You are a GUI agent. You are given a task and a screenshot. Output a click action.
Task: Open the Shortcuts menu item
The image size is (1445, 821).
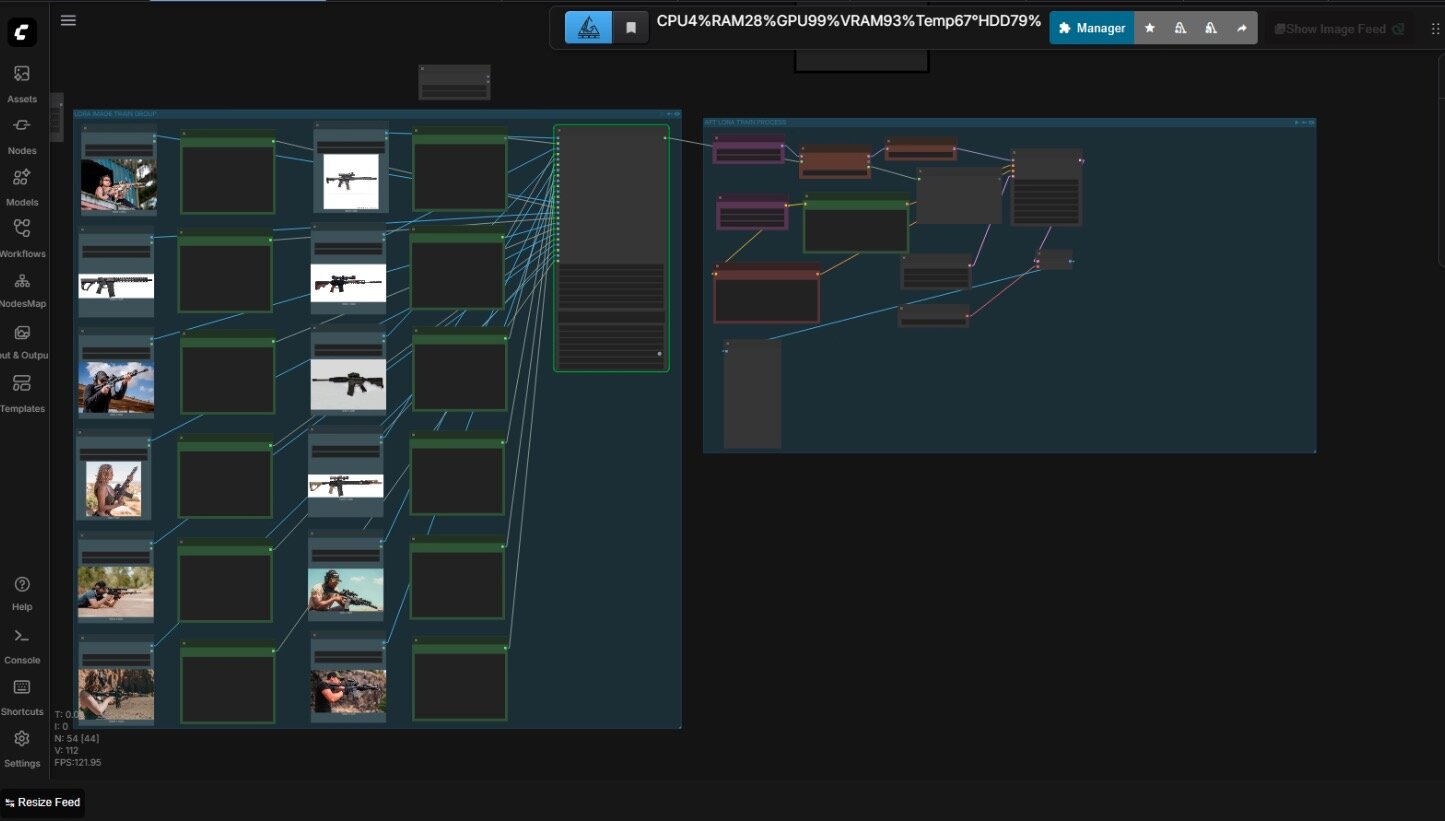(22, 696)
